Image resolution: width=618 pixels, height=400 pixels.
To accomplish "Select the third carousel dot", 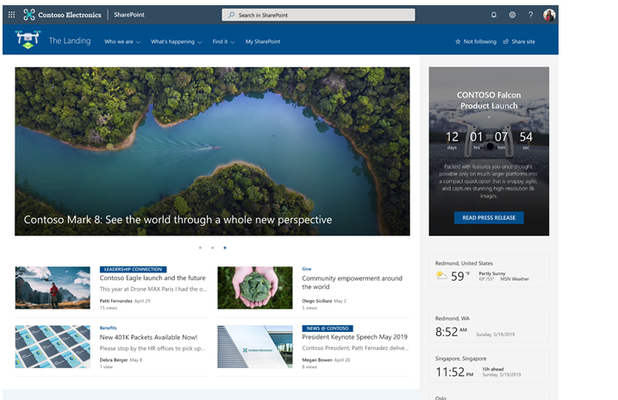I will pos(225,248).
